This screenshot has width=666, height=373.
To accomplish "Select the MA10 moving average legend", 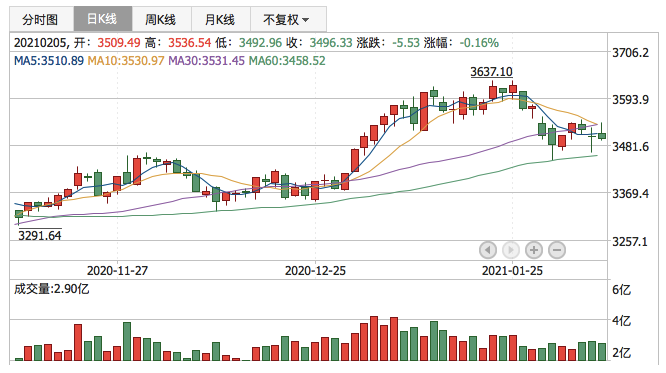I will (126, 61).
